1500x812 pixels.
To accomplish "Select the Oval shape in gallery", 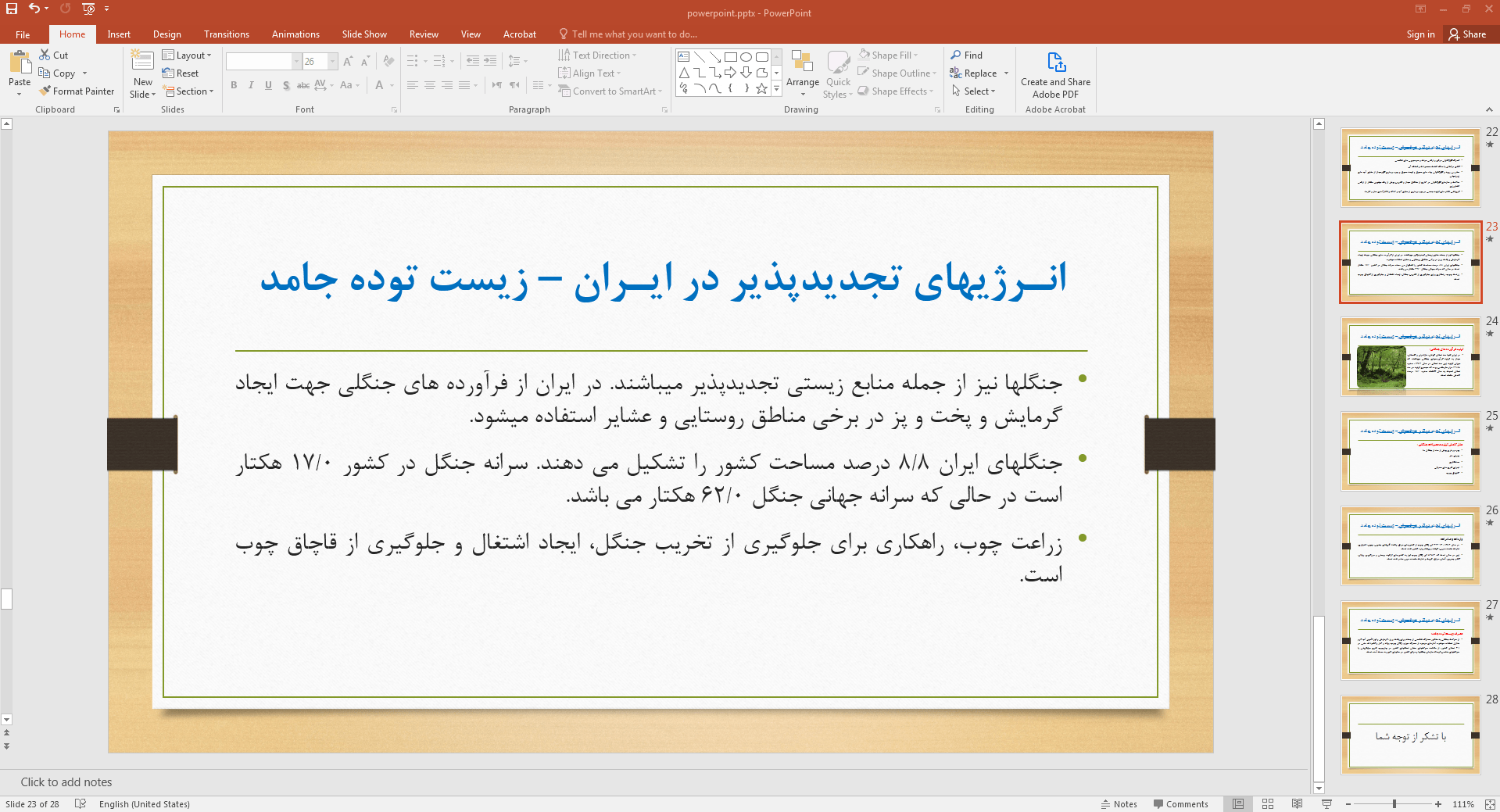I will pyautogui.click(x=746, y=57).
